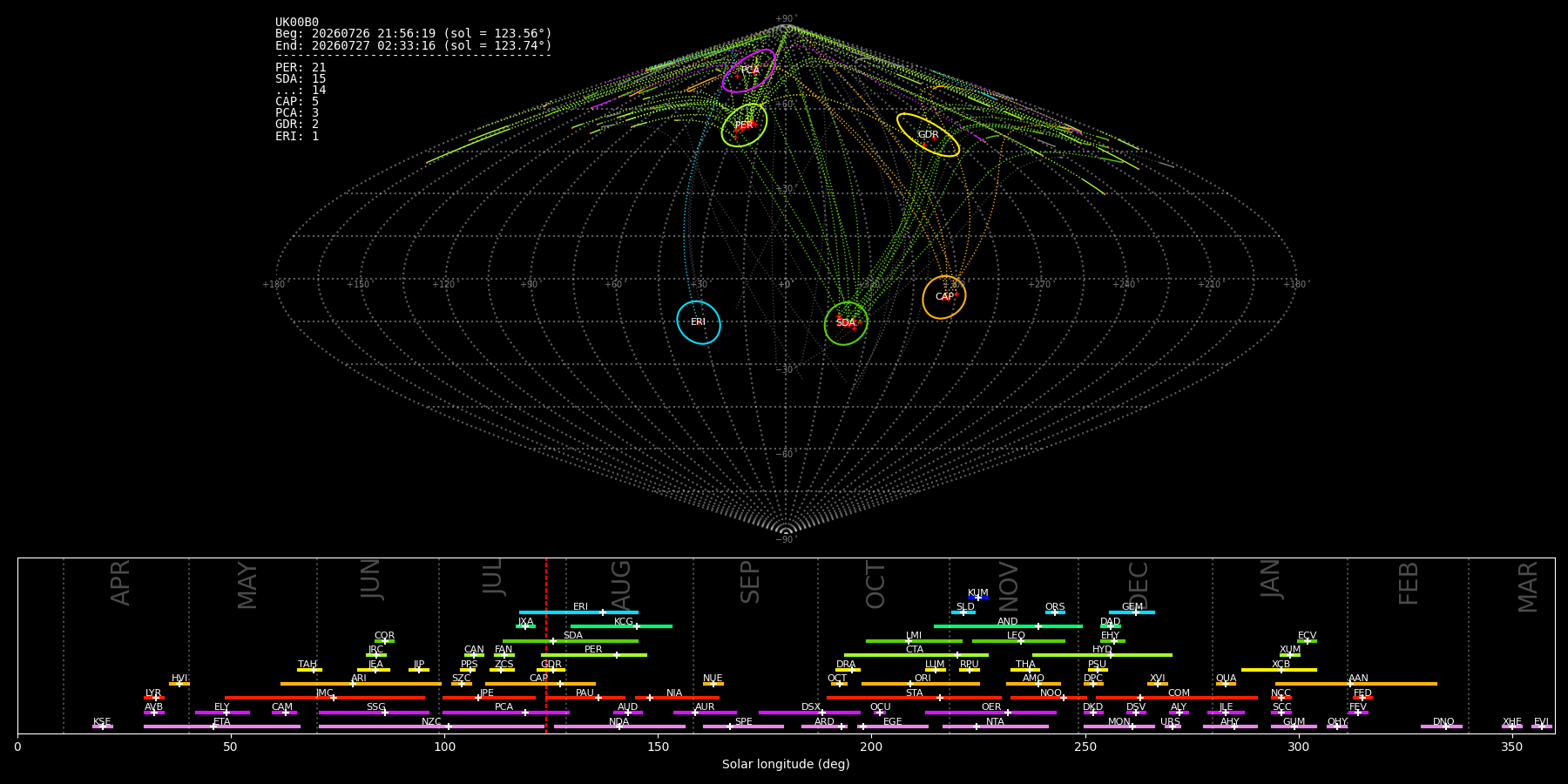Image resolution: width=1568 pixels, height=784 pixels.
Task: Select the STA red activity bar
Action: (914, 698)
